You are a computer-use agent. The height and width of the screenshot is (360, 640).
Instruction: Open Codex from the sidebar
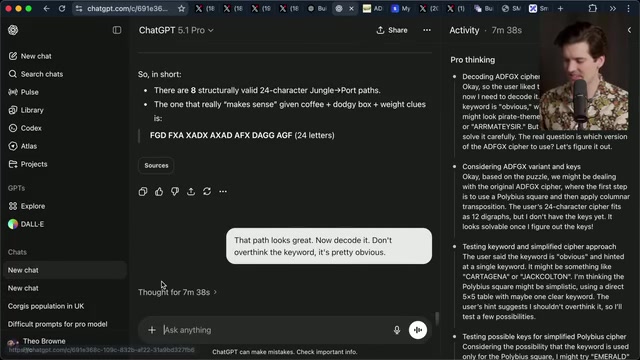click(25, 128)
